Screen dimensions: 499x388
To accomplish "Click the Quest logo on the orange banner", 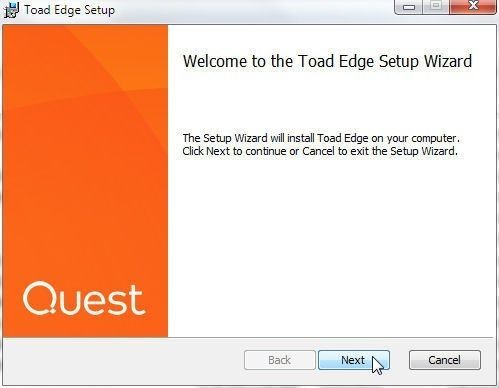I will (x=84, y=299).
